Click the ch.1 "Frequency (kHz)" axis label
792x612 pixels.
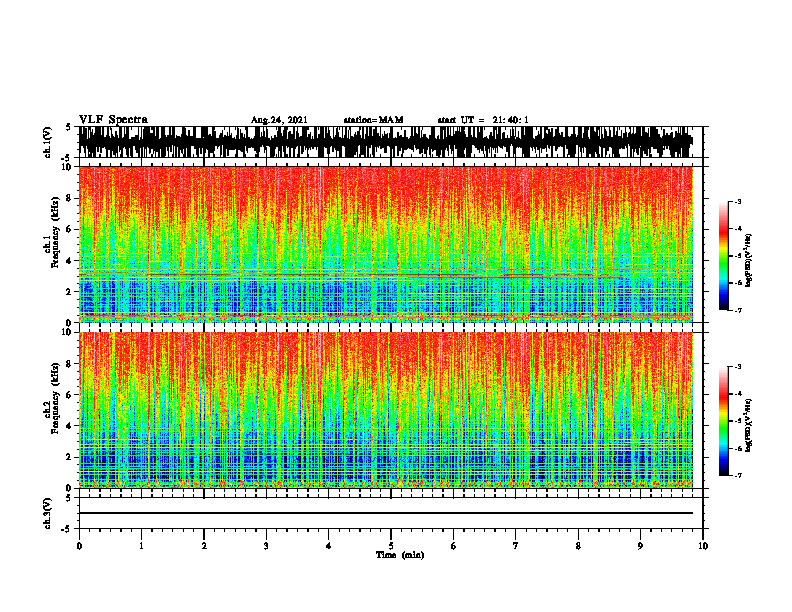[55, 232]
